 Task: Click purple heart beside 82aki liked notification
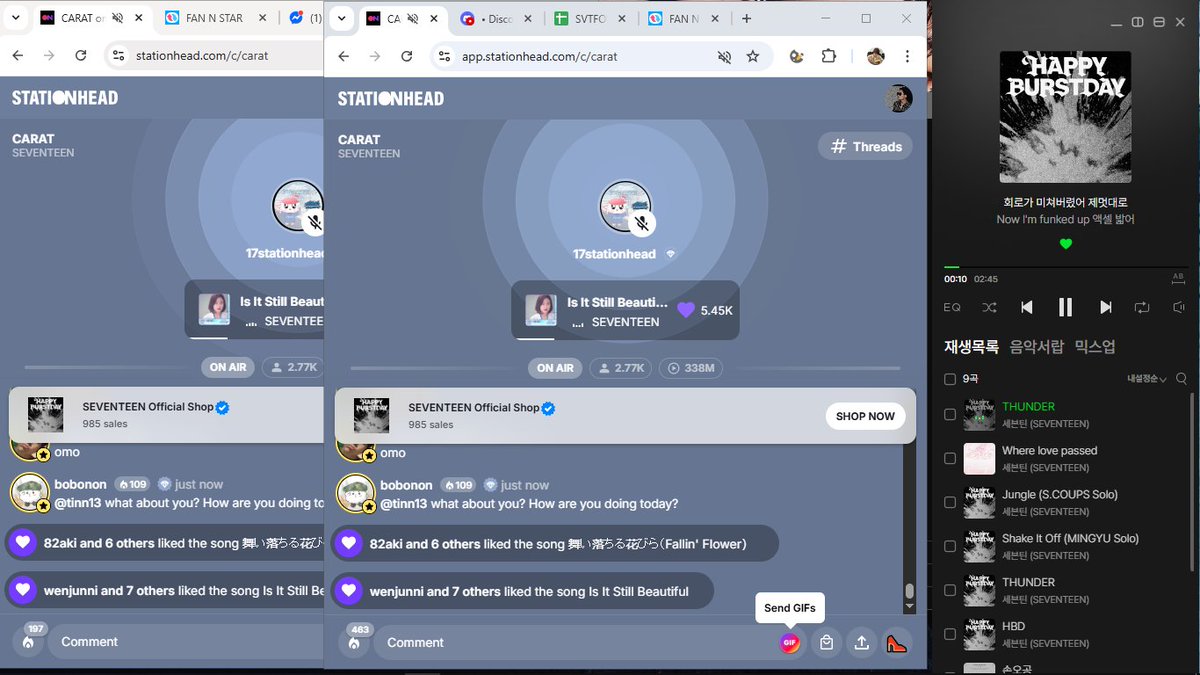tap(348, 543)
